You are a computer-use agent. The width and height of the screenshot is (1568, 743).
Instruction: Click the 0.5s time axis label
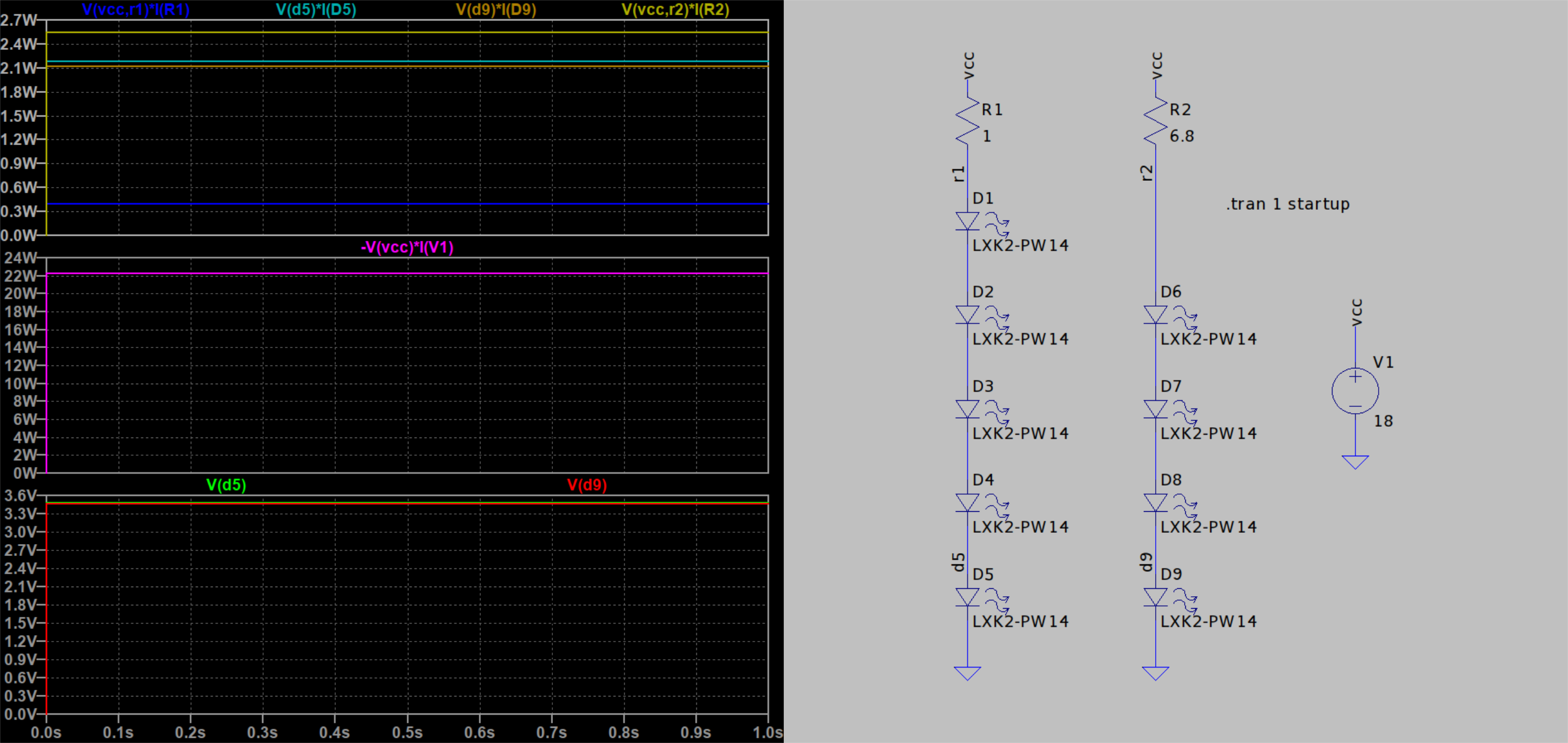(x=407, y=733)
